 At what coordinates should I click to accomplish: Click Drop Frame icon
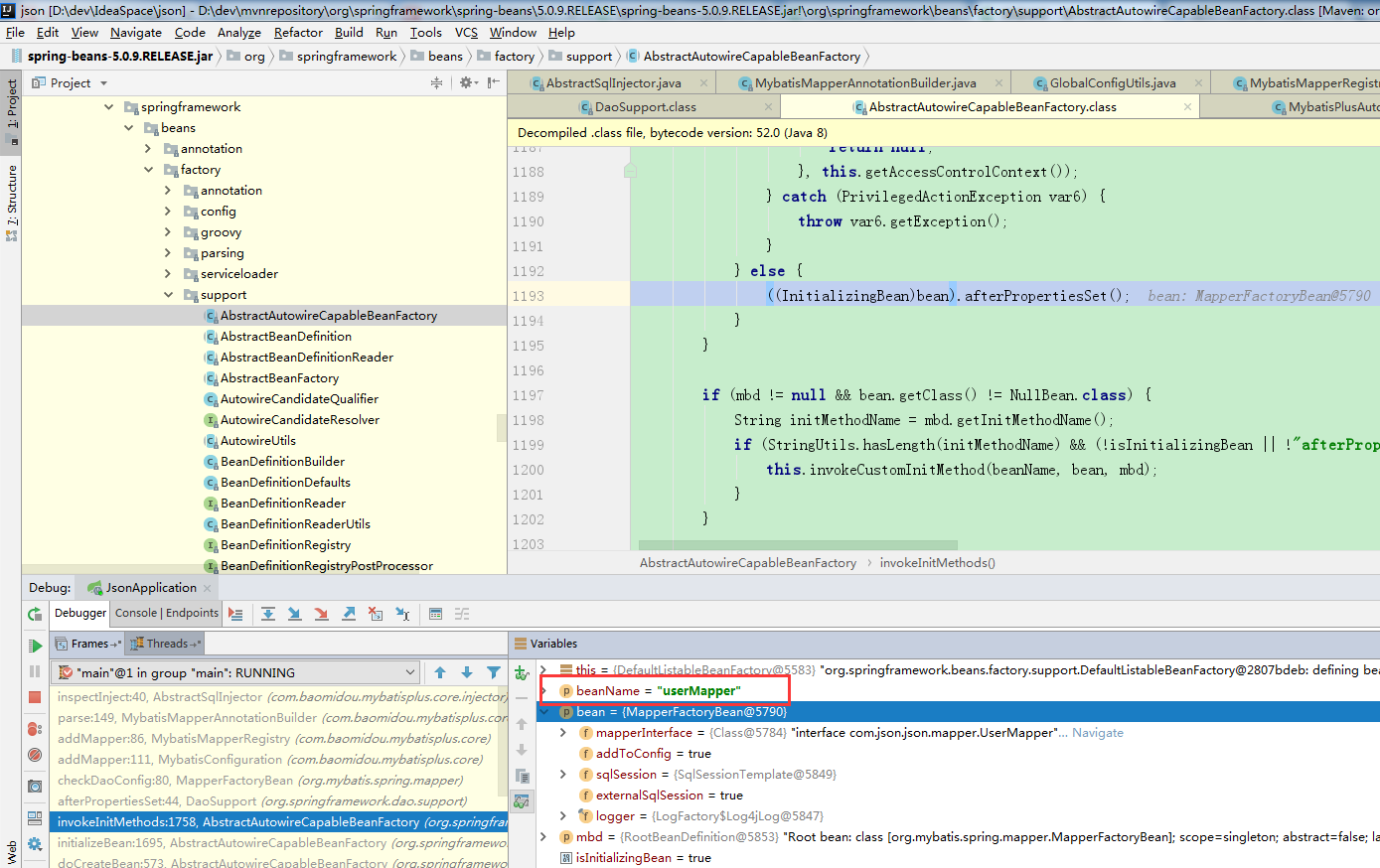click(x=376, y=614)
